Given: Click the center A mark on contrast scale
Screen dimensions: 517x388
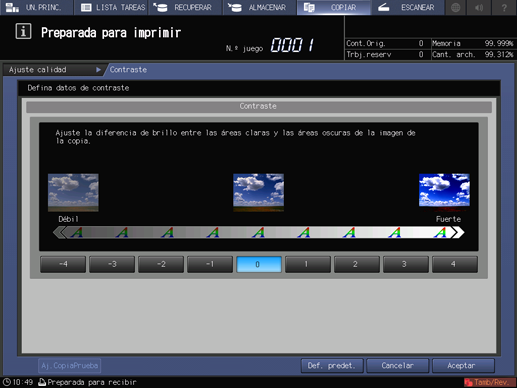Looking at the screenshot, I should [x=259, y=232].
